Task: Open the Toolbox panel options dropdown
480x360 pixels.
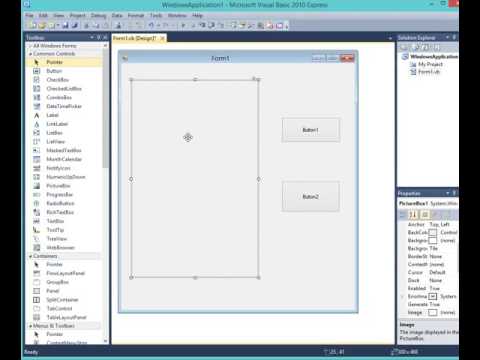Action: pyautogui.click(x=92, y=37)
